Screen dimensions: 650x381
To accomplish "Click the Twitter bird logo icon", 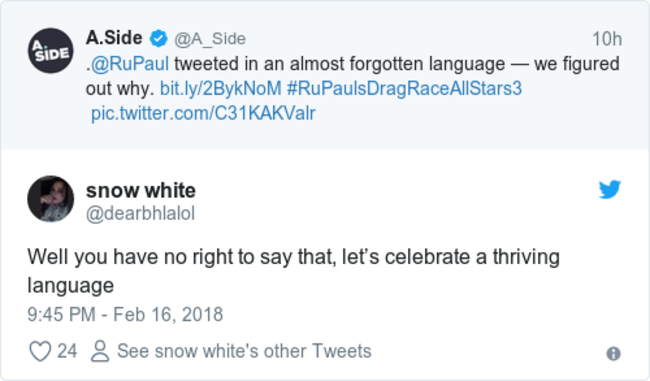I will click(609, 189).
